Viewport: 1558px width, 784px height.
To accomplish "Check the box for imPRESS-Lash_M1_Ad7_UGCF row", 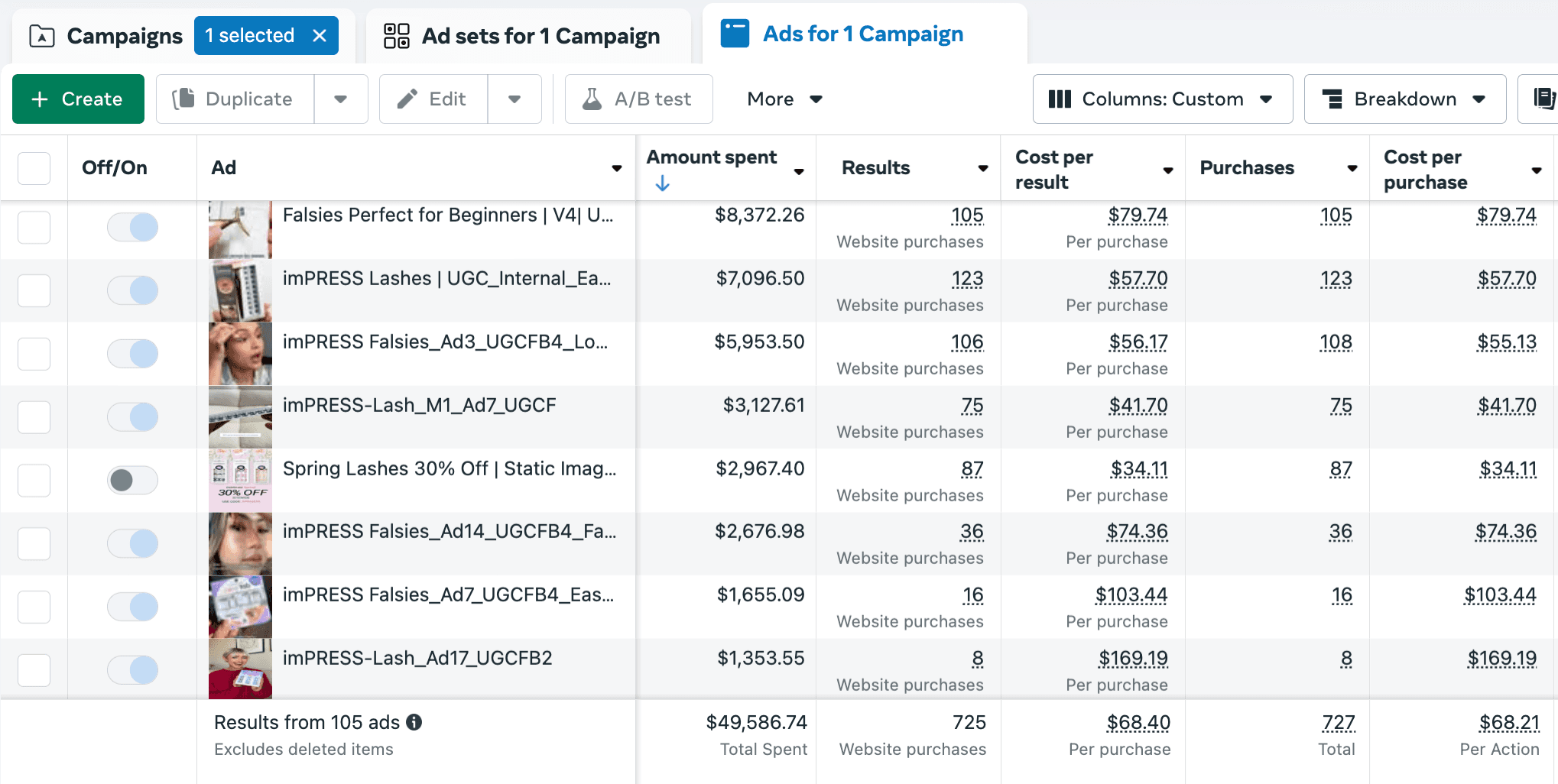I will 34,417.
